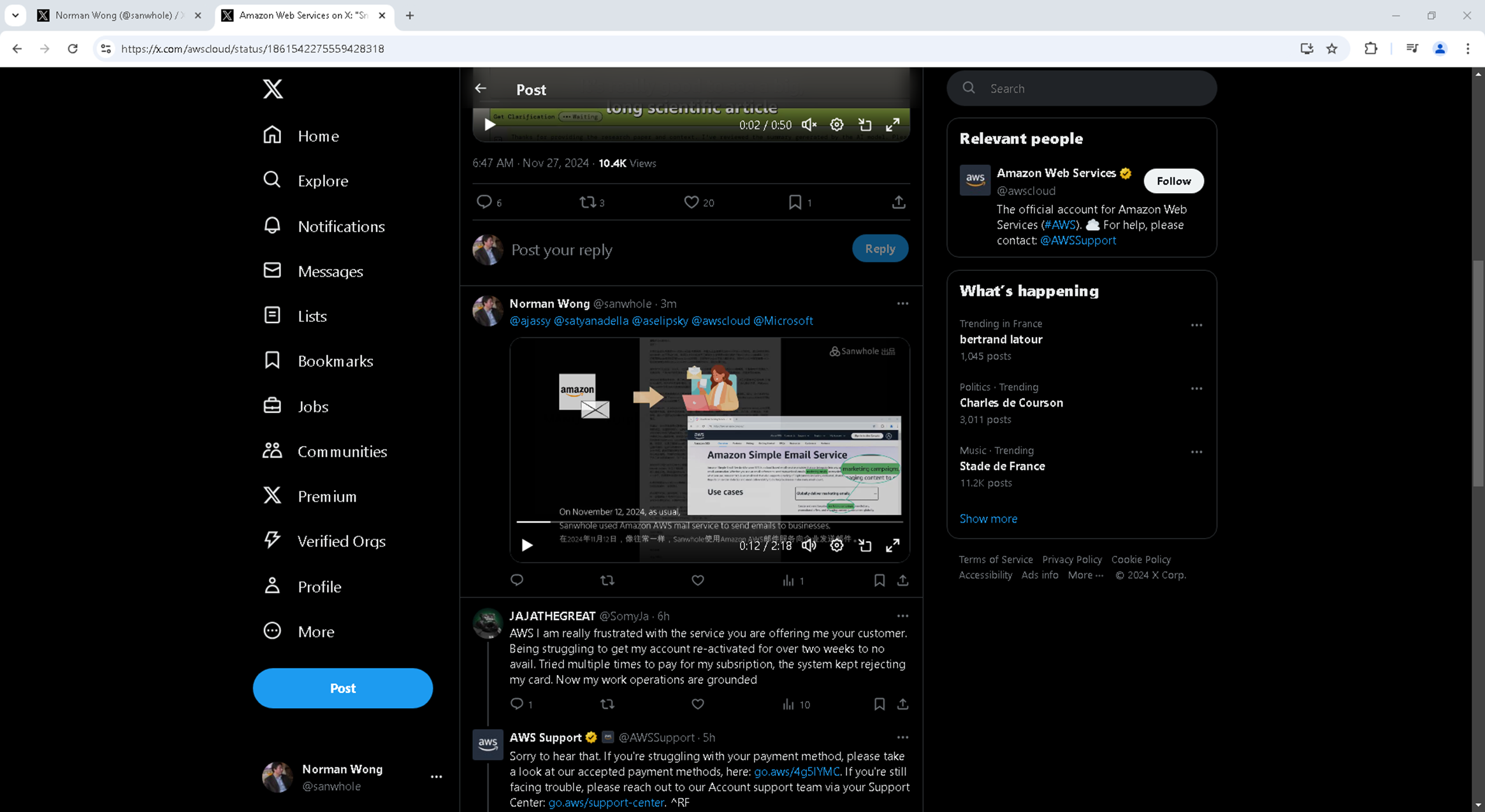This screenshot has width=1485, height=812.
Task: Enter fullscreen on Norman Wong's video
Action: click(x=893, y=546)
